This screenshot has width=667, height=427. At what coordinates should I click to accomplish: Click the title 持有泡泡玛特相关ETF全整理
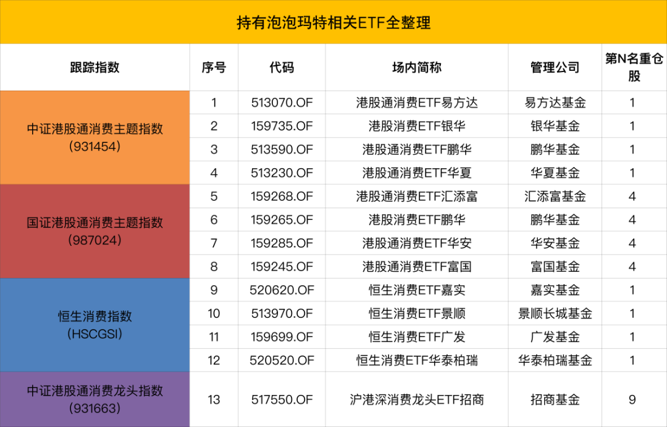tap(333, 20)
